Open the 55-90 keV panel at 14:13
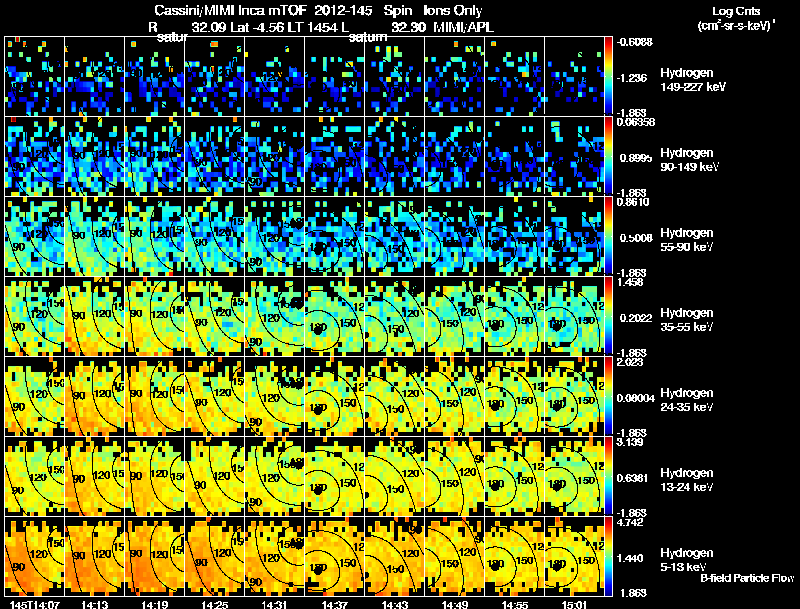The width and height of the screenshot is (800, 609). [94, 236]
